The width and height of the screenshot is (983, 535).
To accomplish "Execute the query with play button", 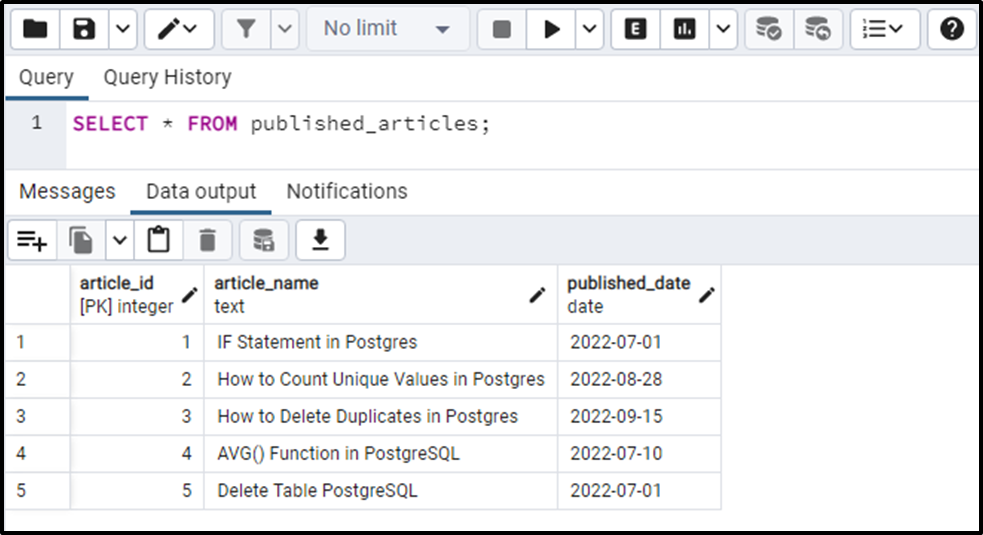I will [551, 29].
